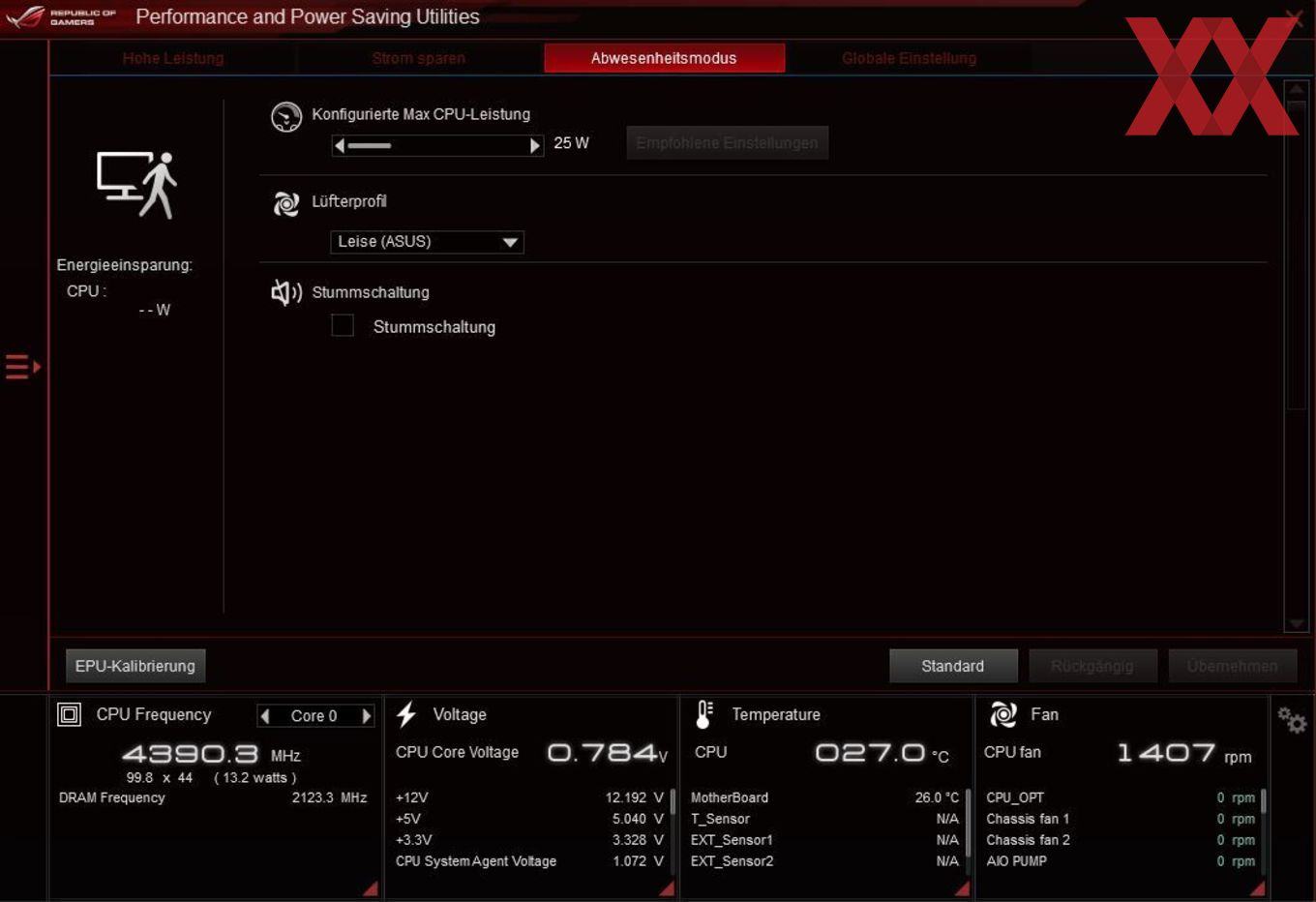Image resolution: width=1316 pixels, height=902 pixels.
Task: Switch to Strom sparen tab
Action: (x=419, y=58)
